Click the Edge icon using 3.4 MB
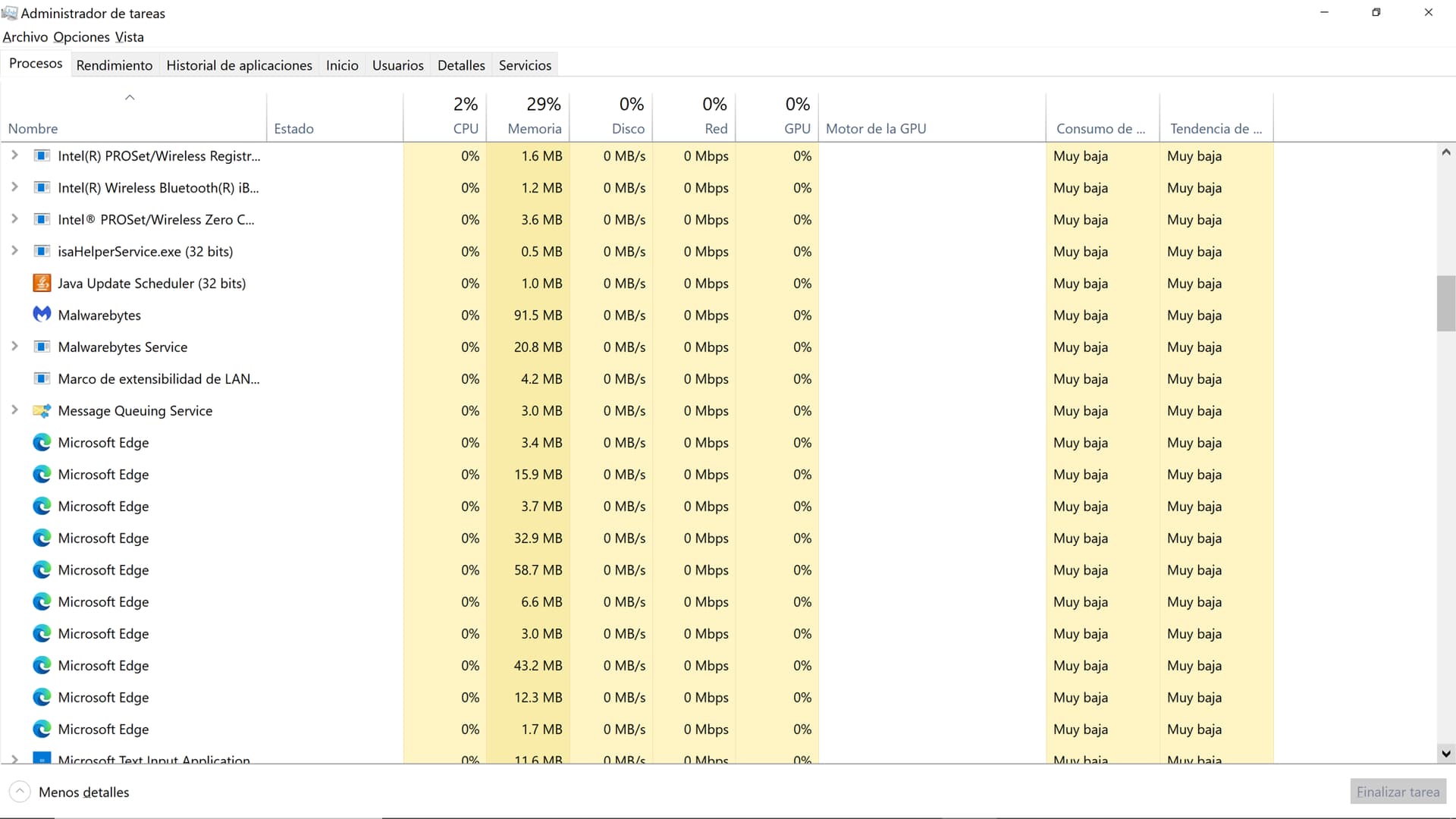 42,443
